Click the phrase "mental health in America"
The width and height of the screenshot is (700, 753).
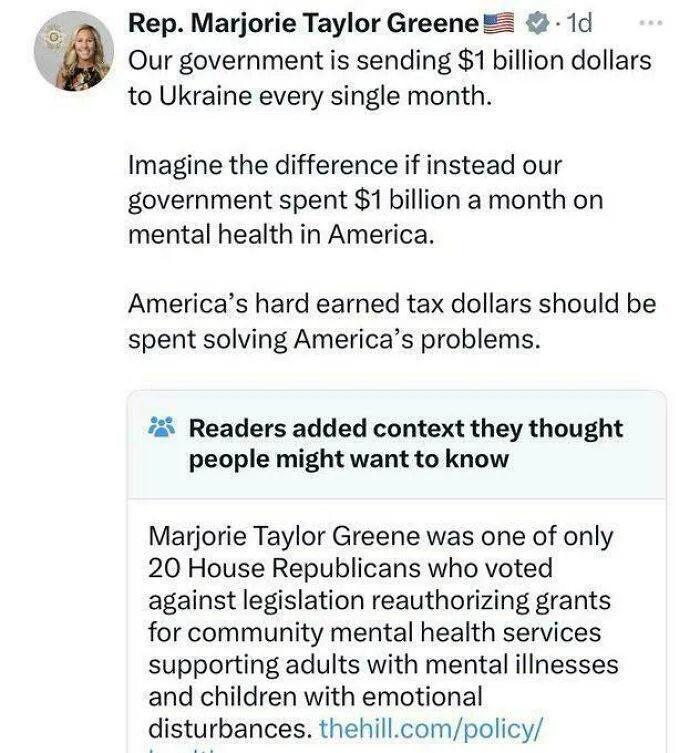pos(281,236)
